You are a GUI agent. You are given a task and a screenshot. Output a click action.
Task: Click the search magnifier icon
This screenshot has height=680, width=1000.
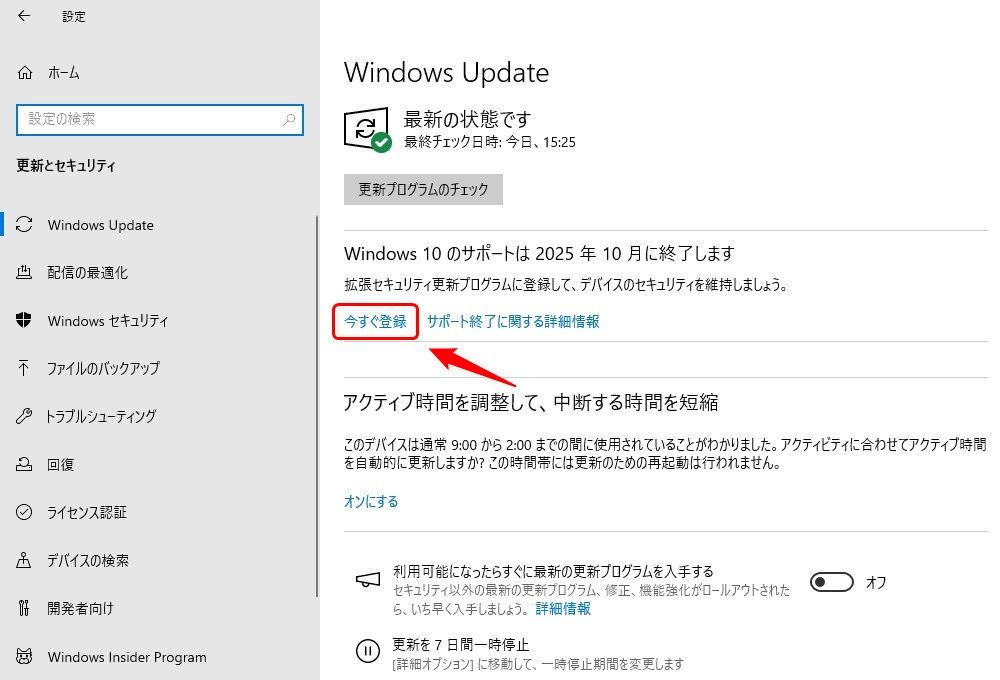(289, 119)
